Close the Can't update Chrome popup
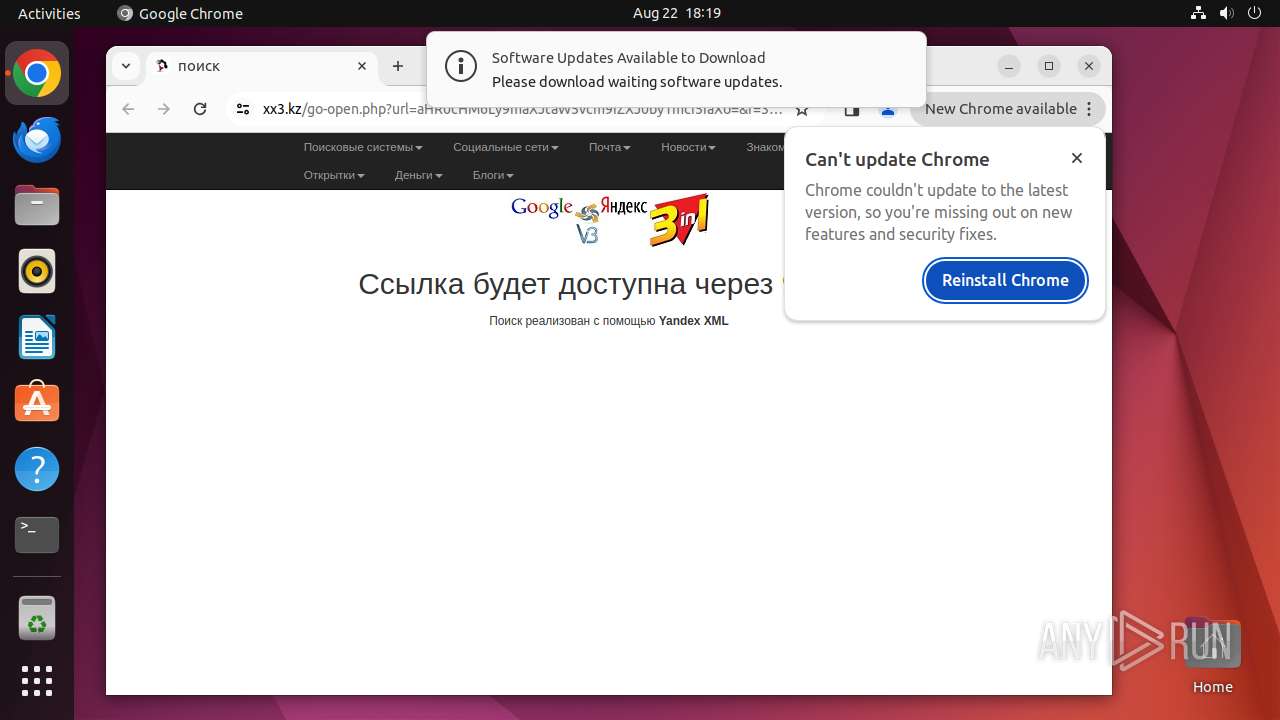 [1077, 158]
